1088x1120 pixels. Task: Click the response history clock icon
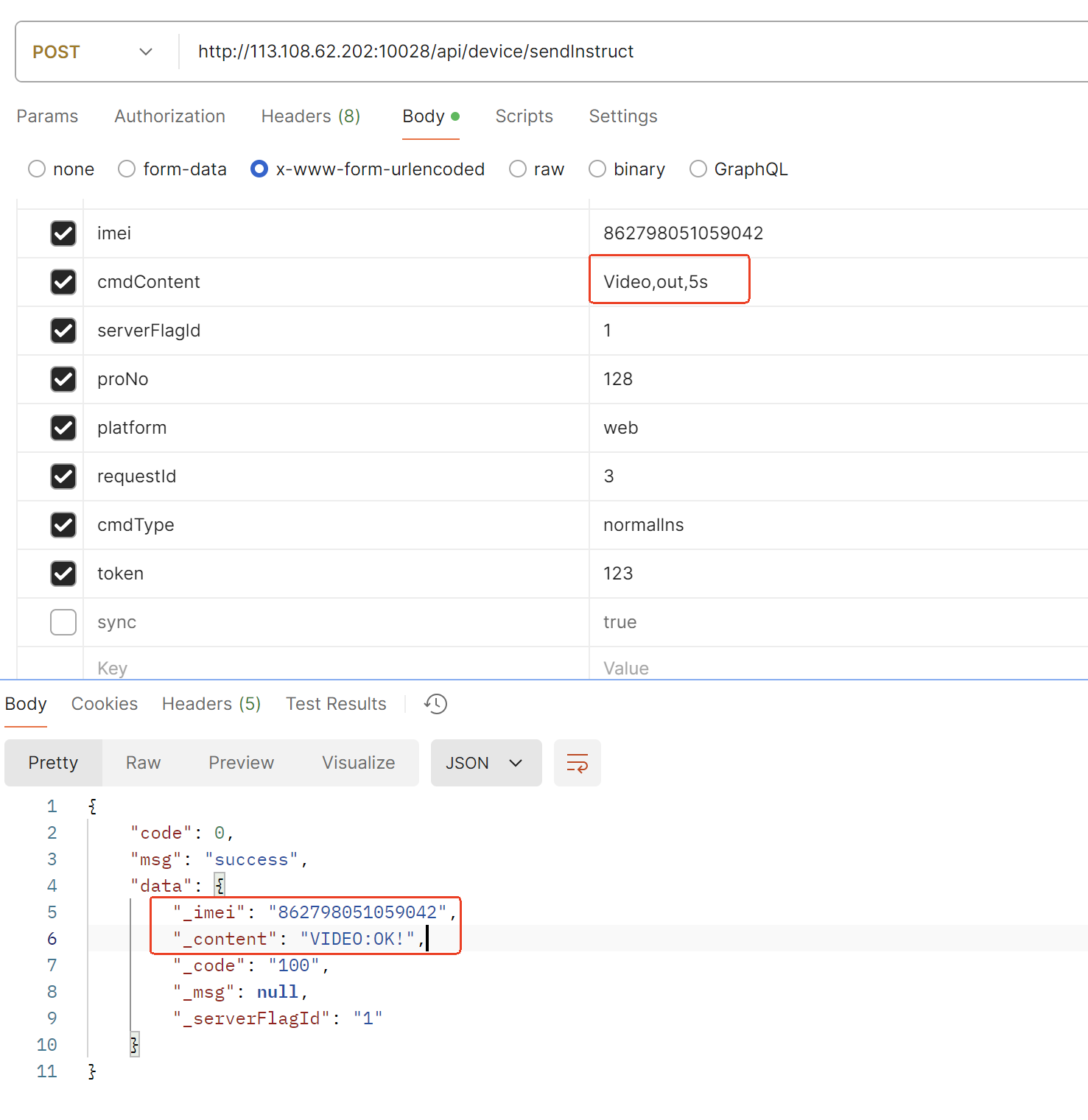click(435, 704)
